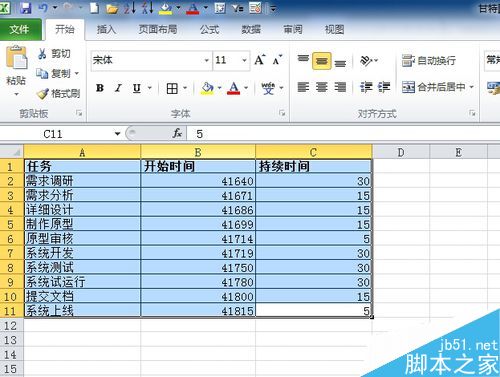Open font settings dialog launcher
Screen dimensions: 500x377
[282, 113]
